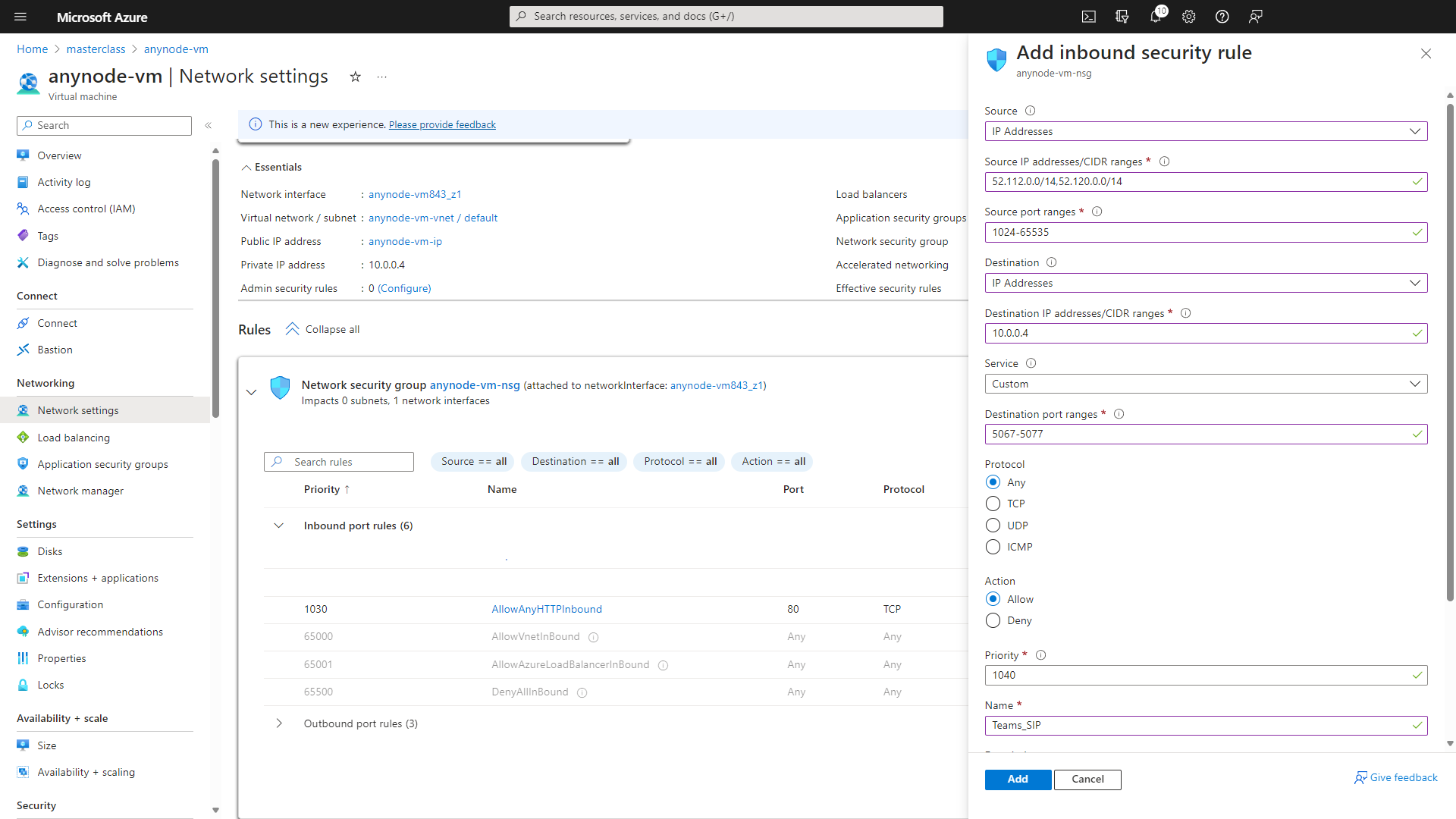Open the Give feedback link
1456x819 pixels.
1396,778
